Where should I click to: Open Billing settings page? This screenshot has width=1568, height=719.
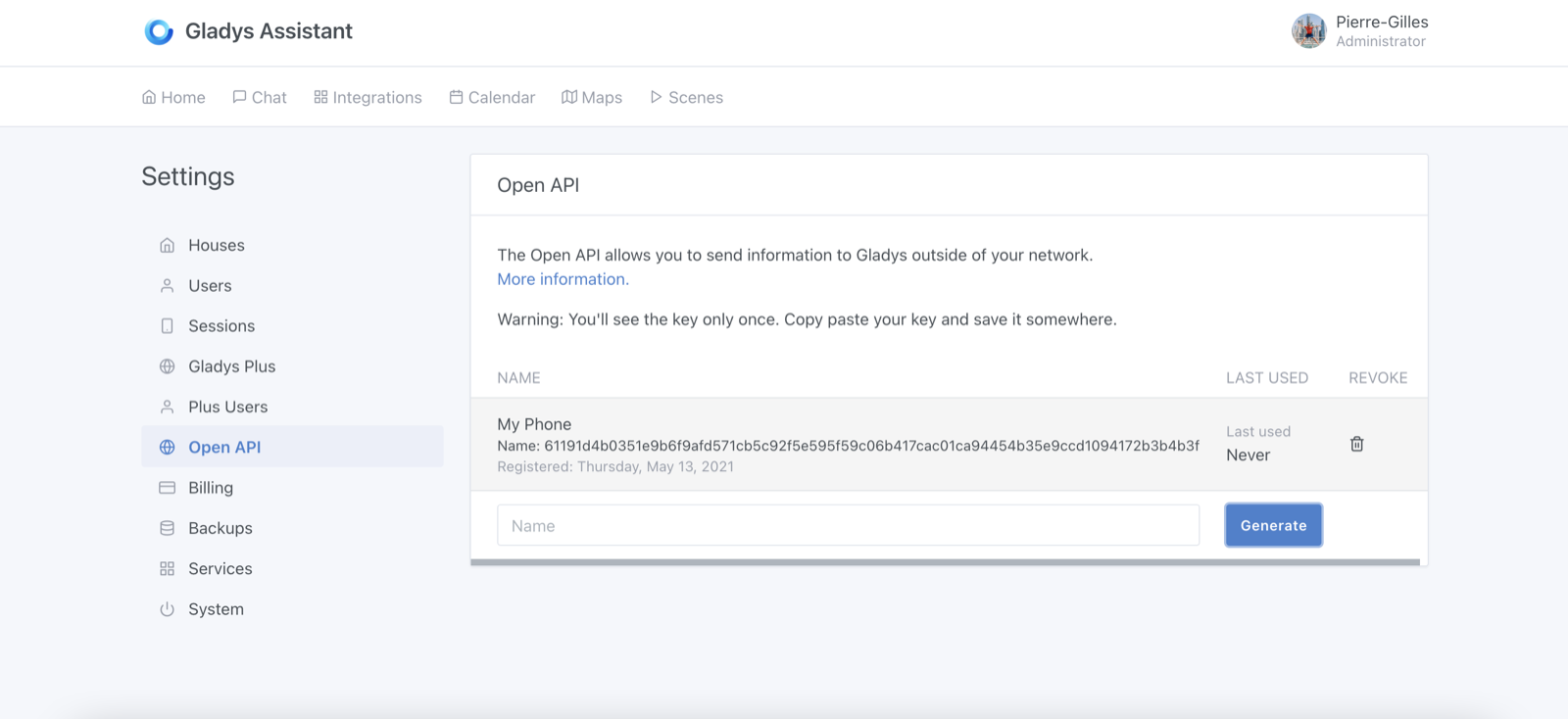coord(292,487)
